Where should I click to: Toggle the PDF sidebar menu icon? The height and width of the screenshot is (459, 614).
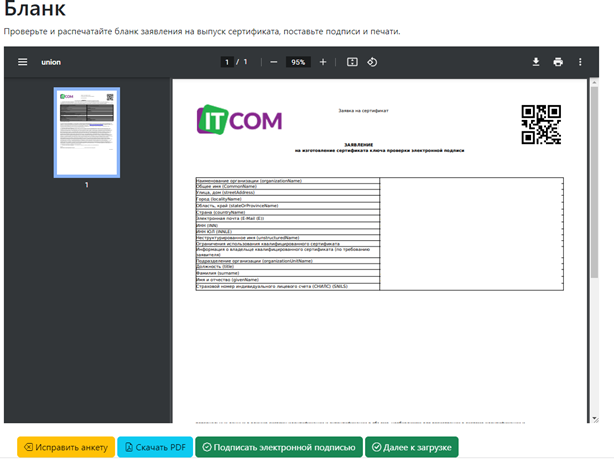22,62
